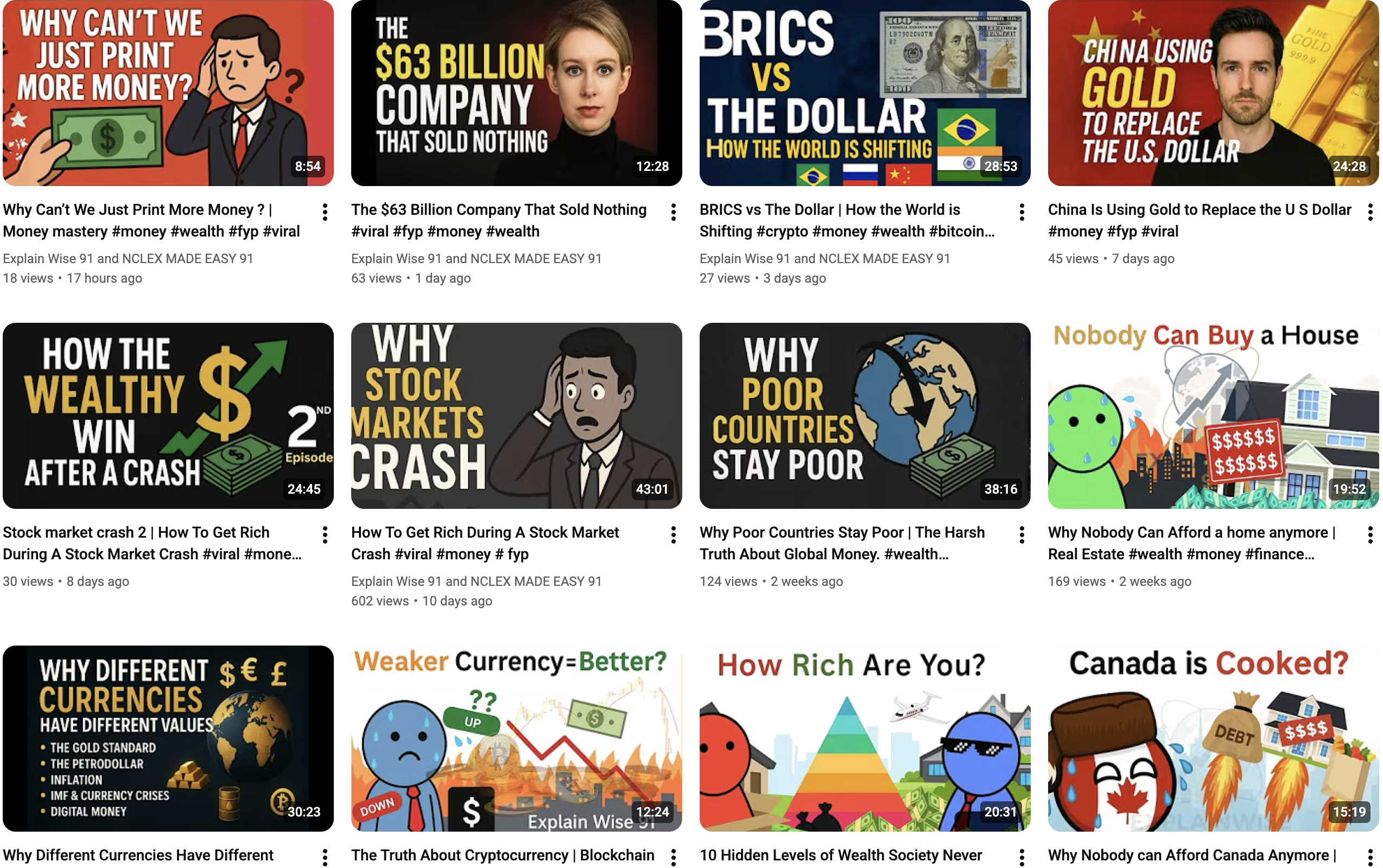This screenshot has width=1383, height=868.
Task: Open options menu for Print More Money video
Action: tap(325, 212)
